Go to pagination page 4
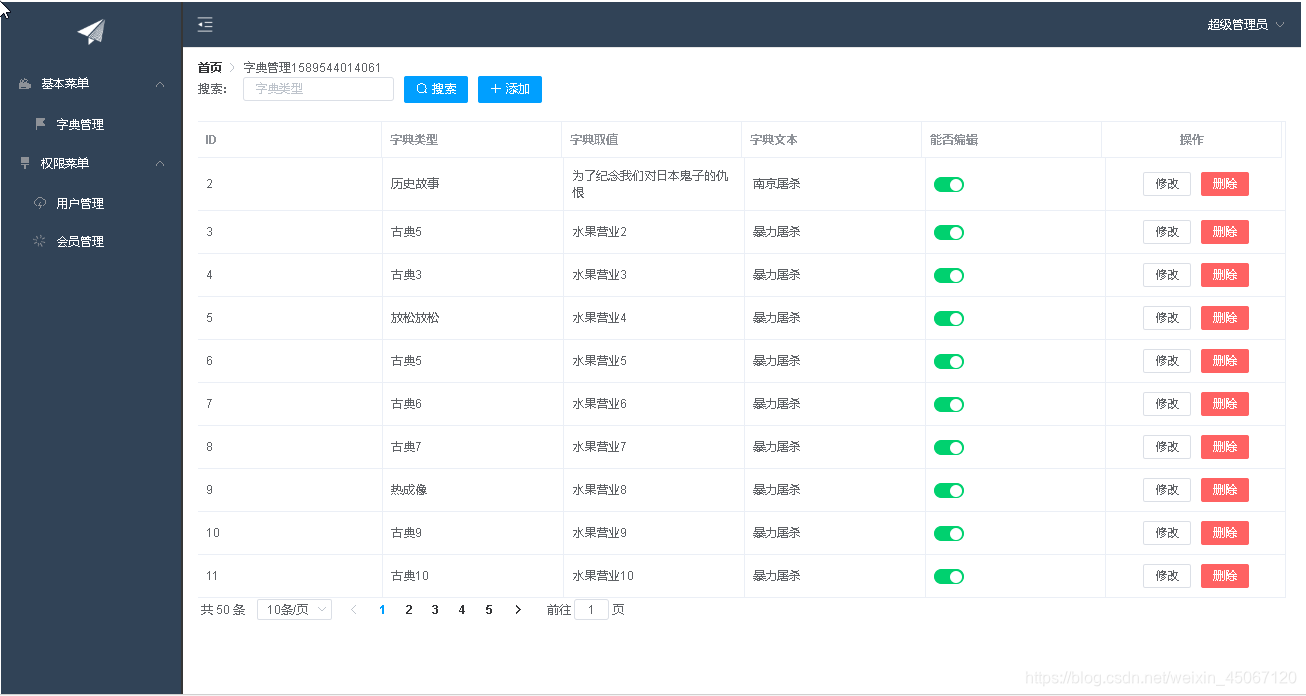 pos(462,610)
